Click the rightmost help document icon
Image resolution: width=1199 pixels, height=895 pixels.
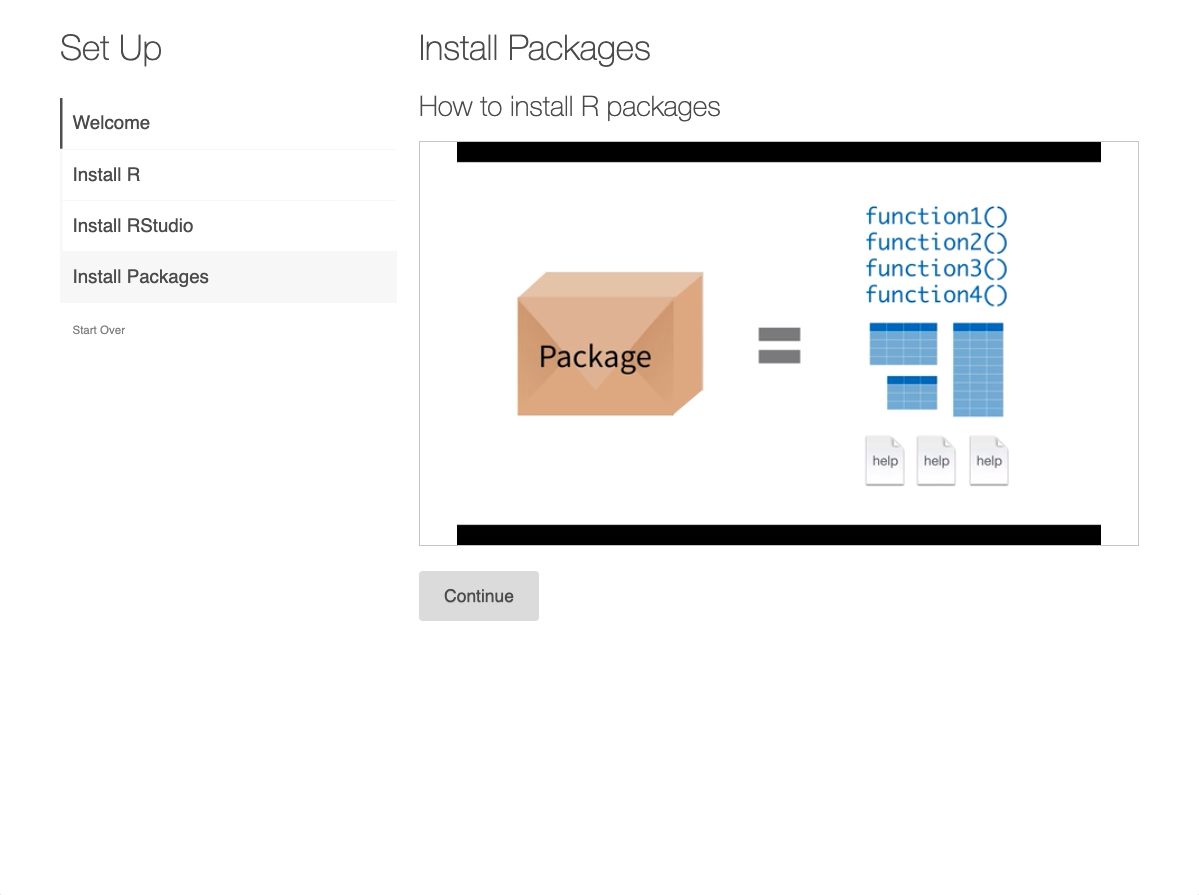[x=988, y=460]
